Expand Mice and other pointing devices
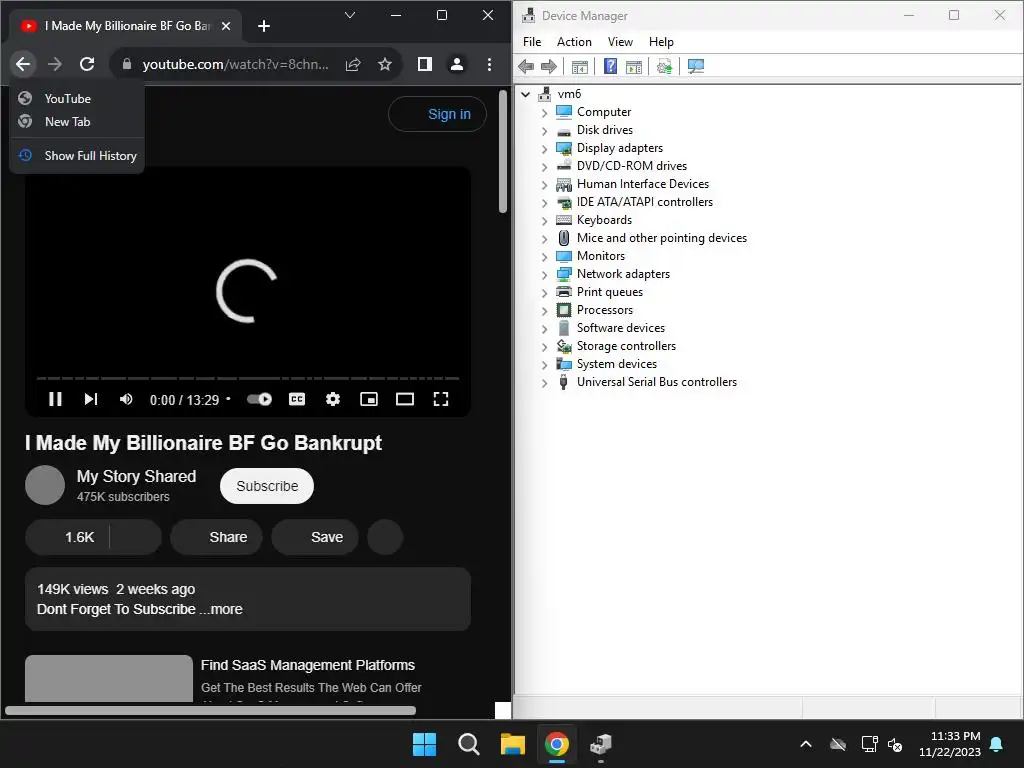This screenshot has width=1024, height=768. pos(545,238)
